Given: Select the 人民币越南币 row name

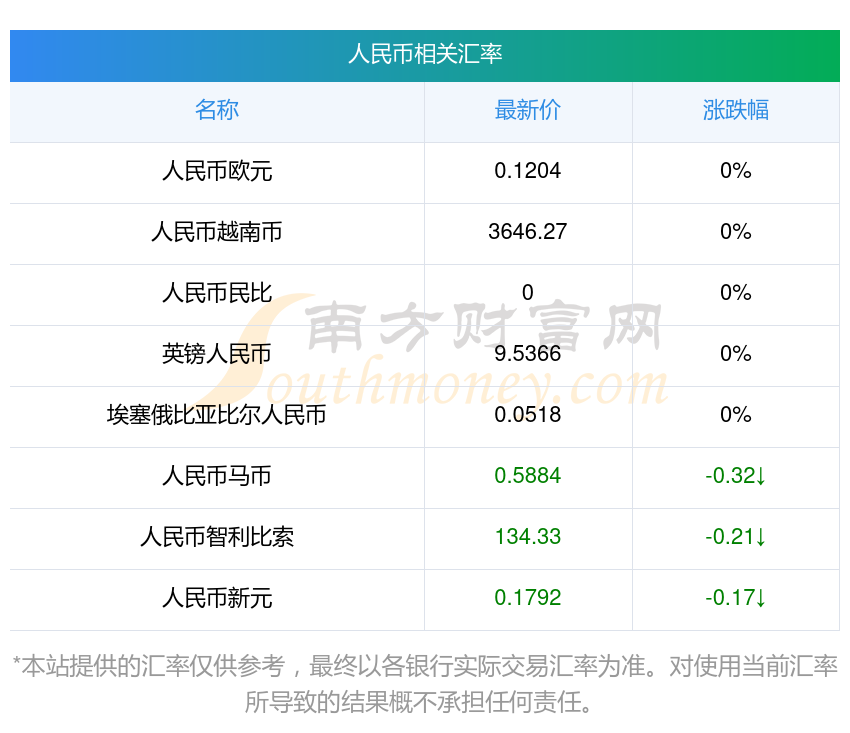Looking at the screenshot, I should tap(217, 232).
